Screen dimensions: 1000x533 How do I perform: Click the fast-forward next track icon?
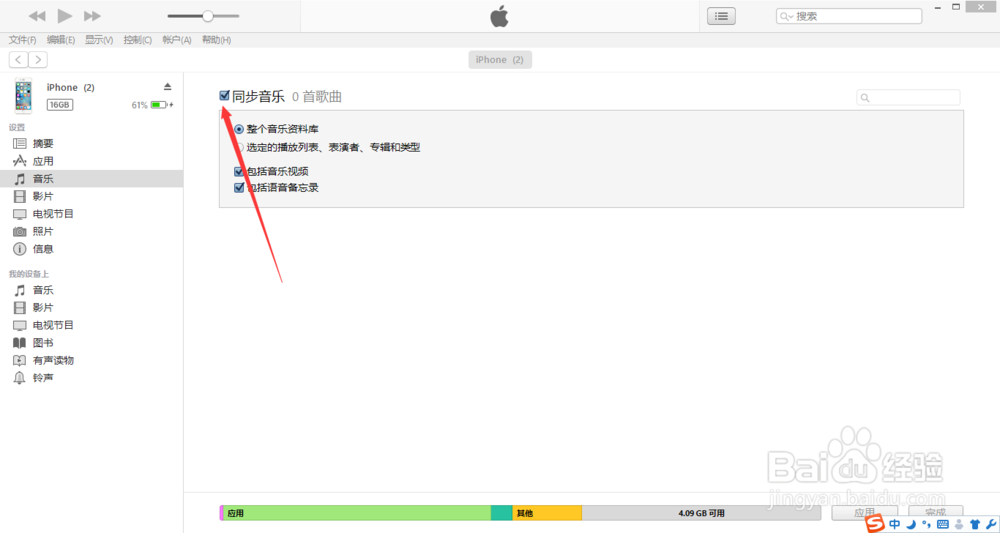click(92, 16)
